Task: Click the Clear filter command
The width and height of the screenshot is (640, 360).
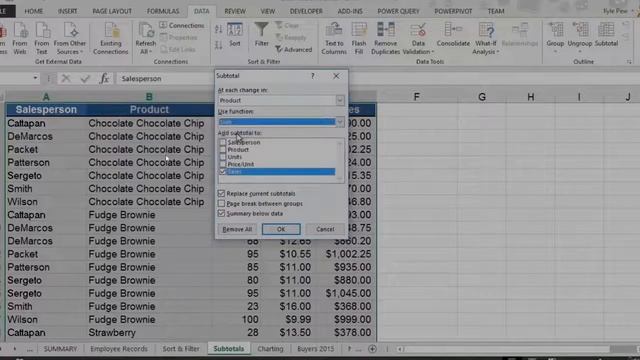Action: point(287,25)
